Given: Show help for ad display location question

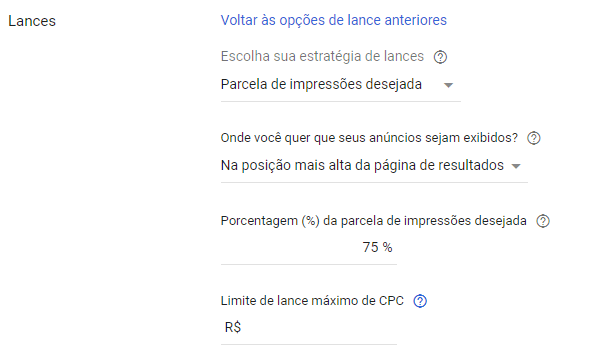Looking at the screenshot, I should pos(534,138).
